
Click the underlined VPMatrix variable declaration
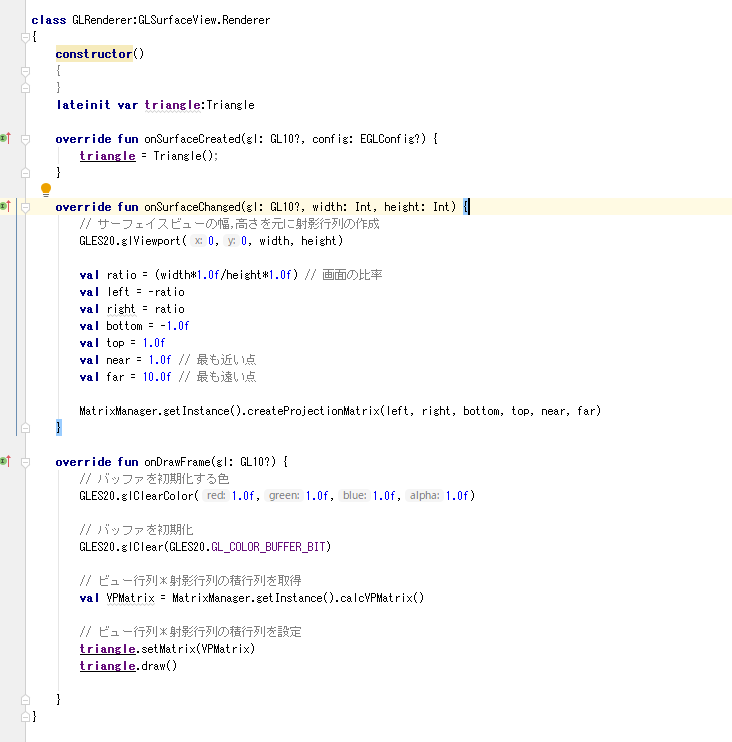[x=130, y=598]
